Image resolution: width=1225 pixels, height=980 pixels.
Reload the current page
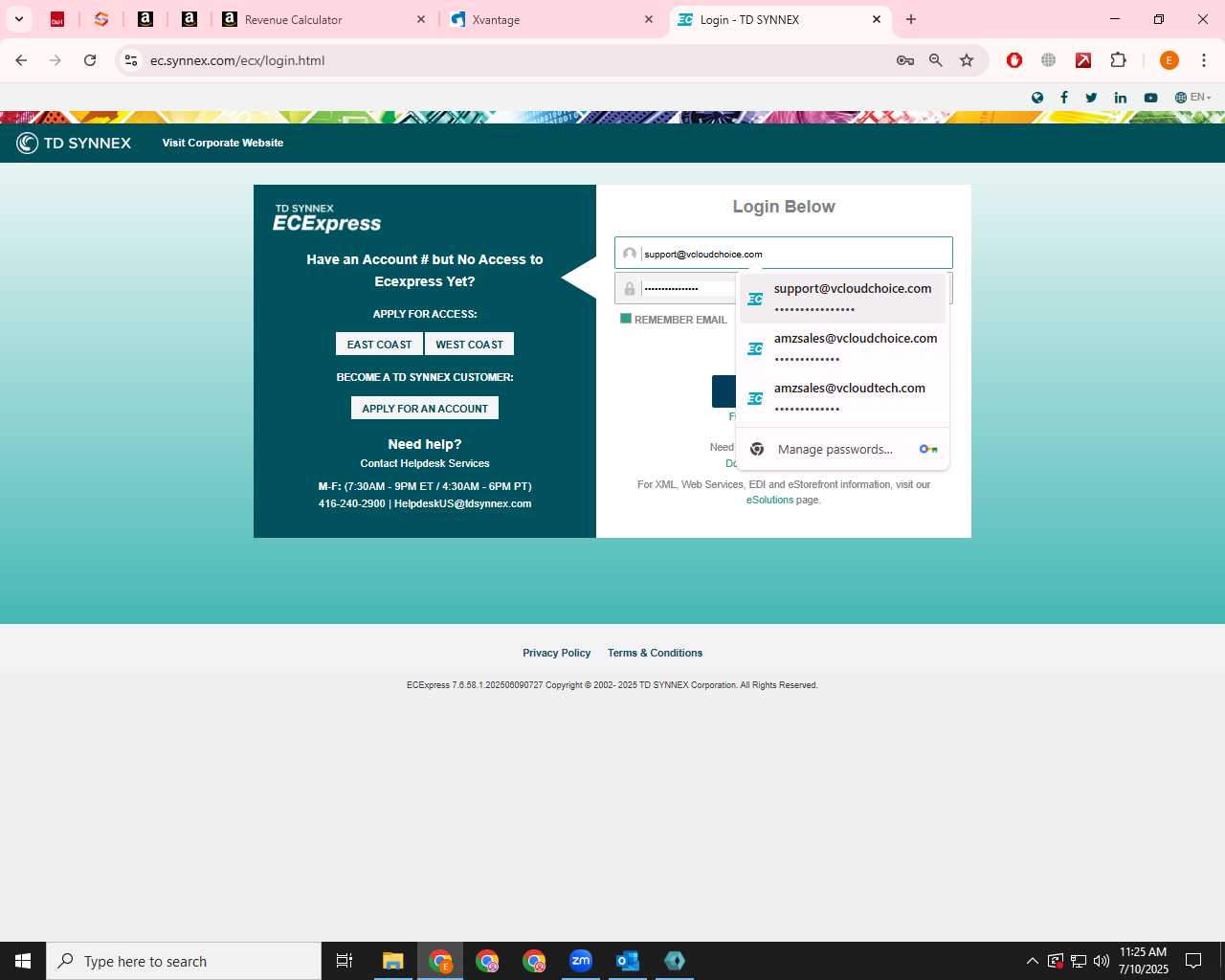[90, 60]
